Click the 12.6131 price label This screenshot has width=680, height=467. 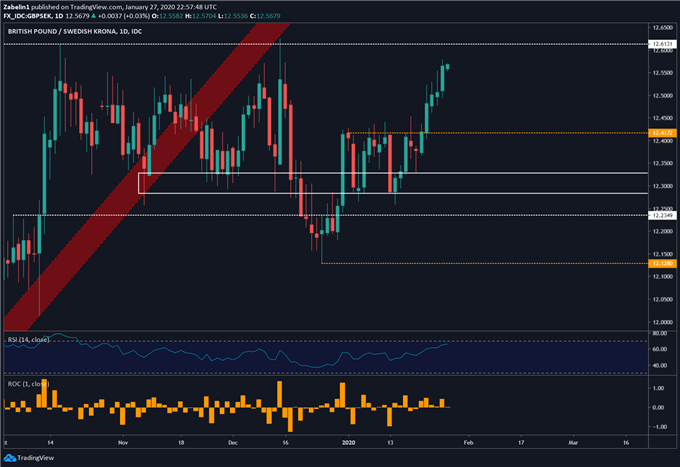662,44
